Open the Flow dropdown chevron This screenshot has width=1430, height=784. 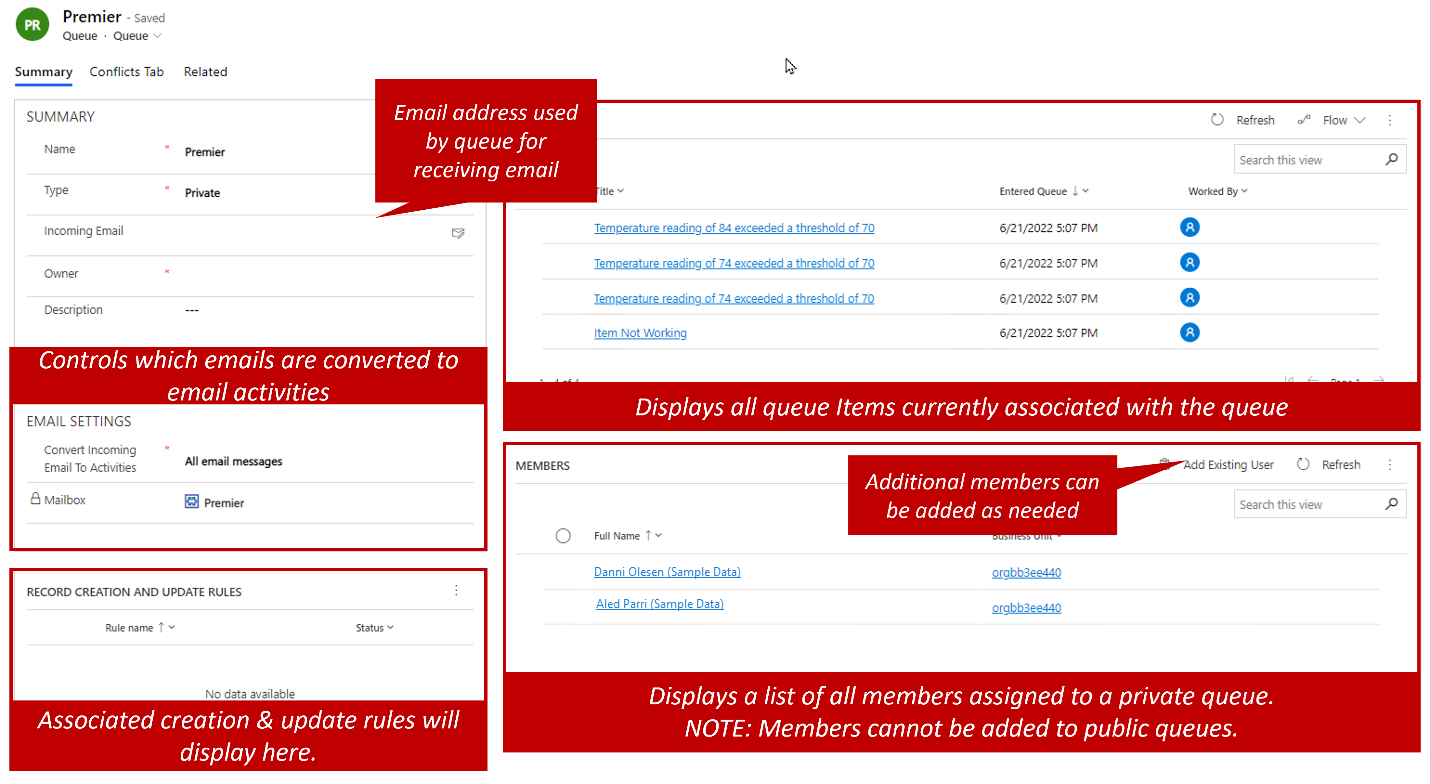pyautogui.click(x=1358, y=119)
